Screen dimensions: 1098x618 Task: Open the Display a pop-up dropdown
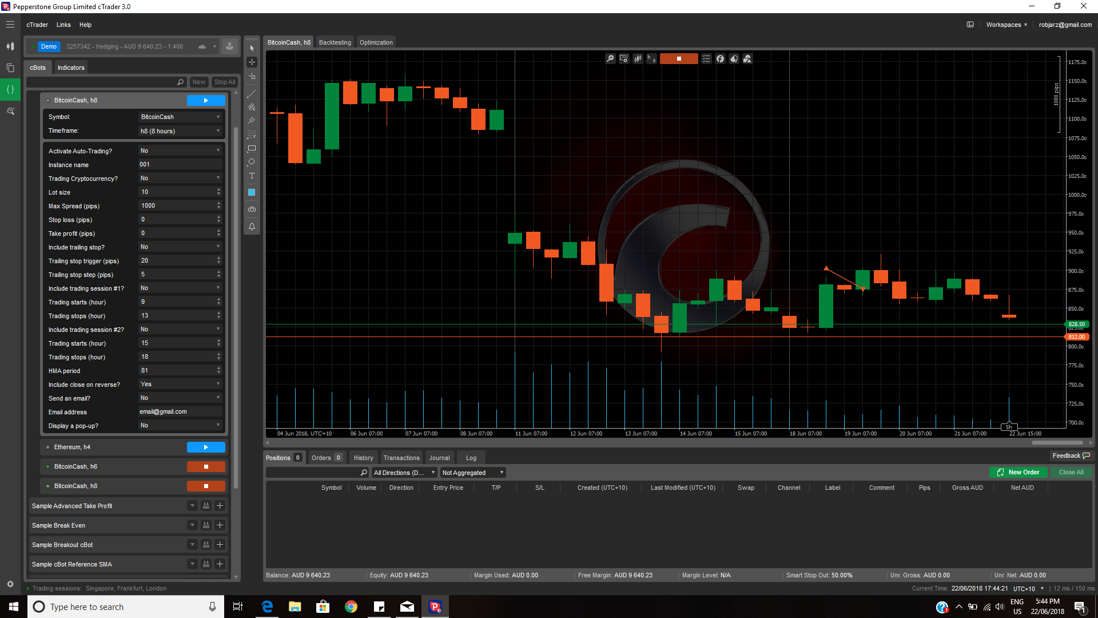point(180,426)
